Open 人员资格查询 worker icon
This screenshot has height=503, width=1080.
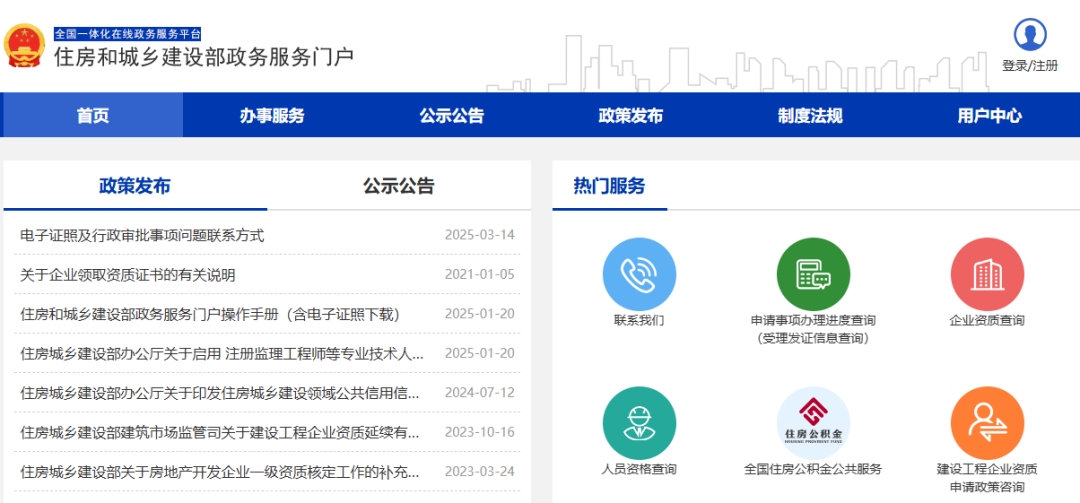639,423
